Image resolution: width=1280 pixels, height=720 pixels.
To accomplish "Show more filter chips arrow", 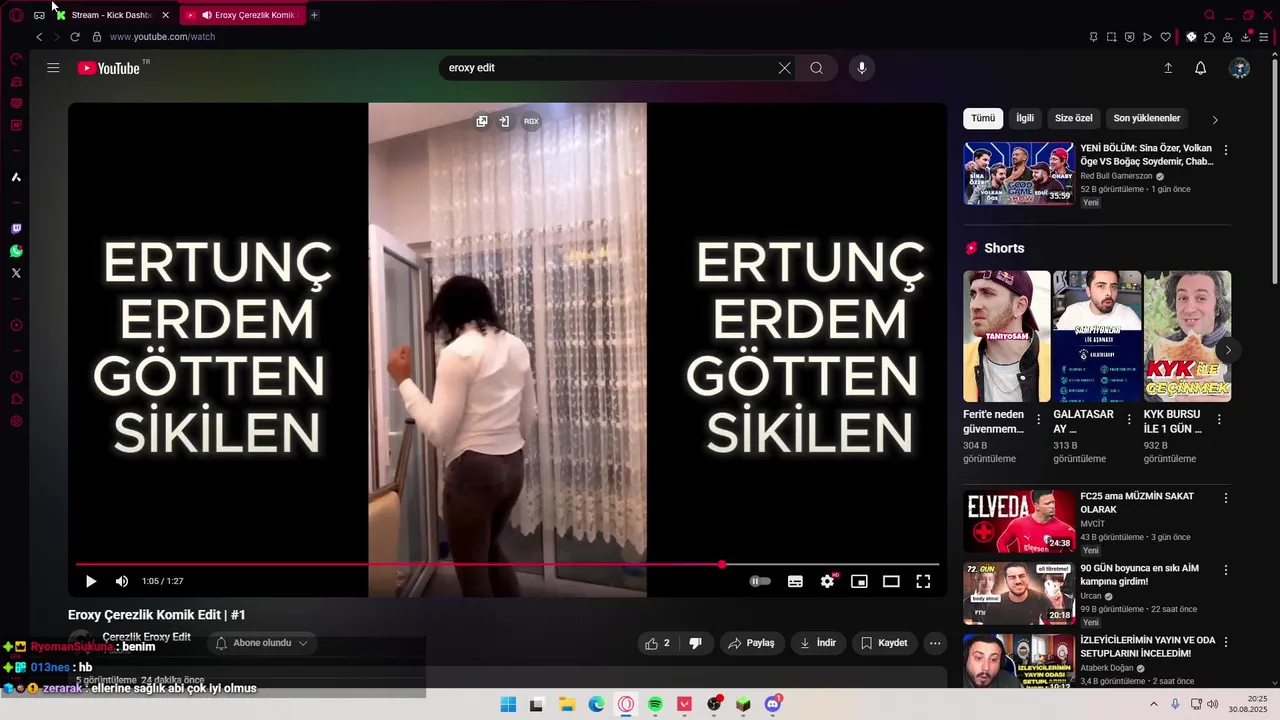I will point(1215,119).
